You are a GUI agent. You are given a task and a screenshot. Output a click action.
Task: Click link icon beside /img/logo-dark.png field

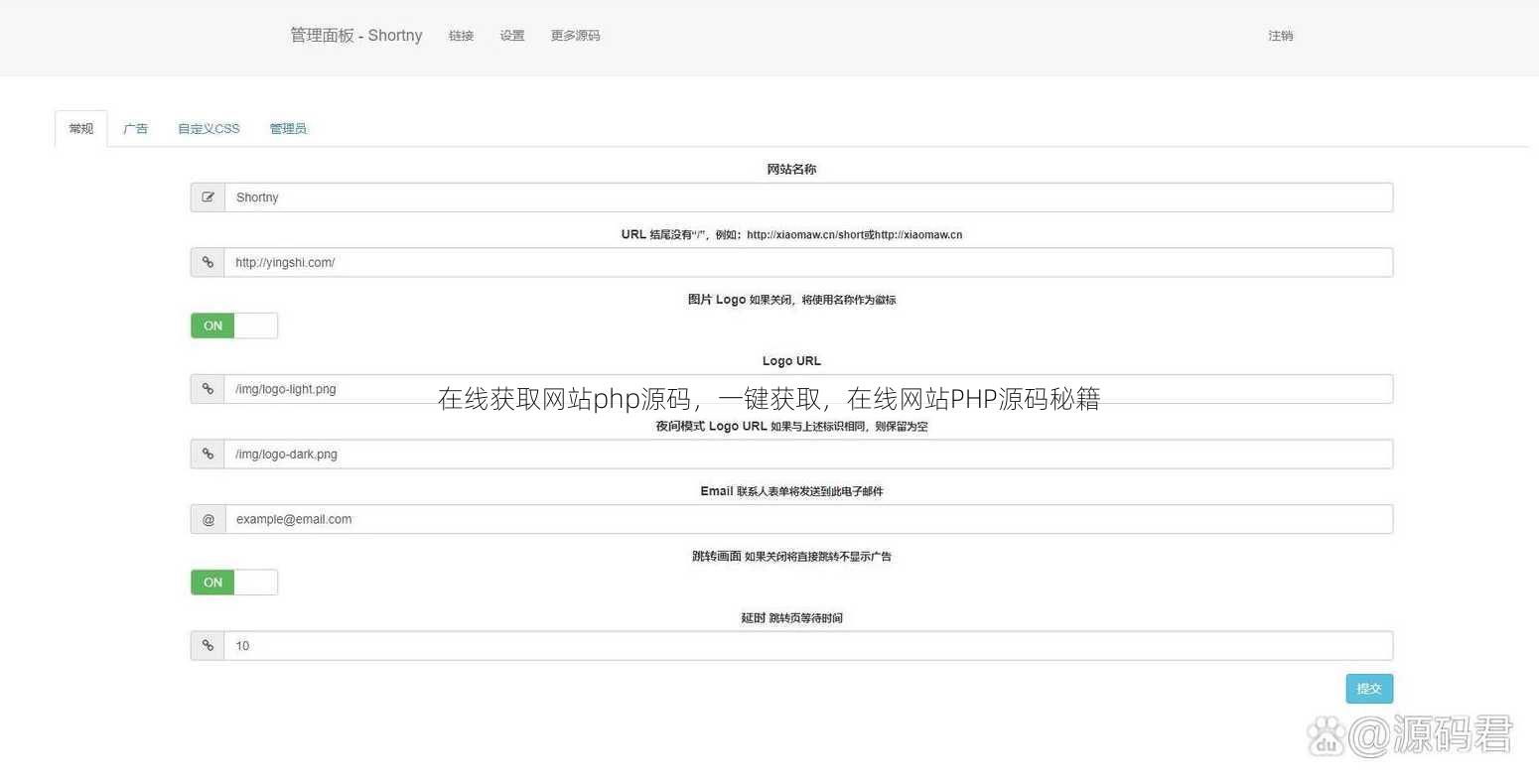208,455
